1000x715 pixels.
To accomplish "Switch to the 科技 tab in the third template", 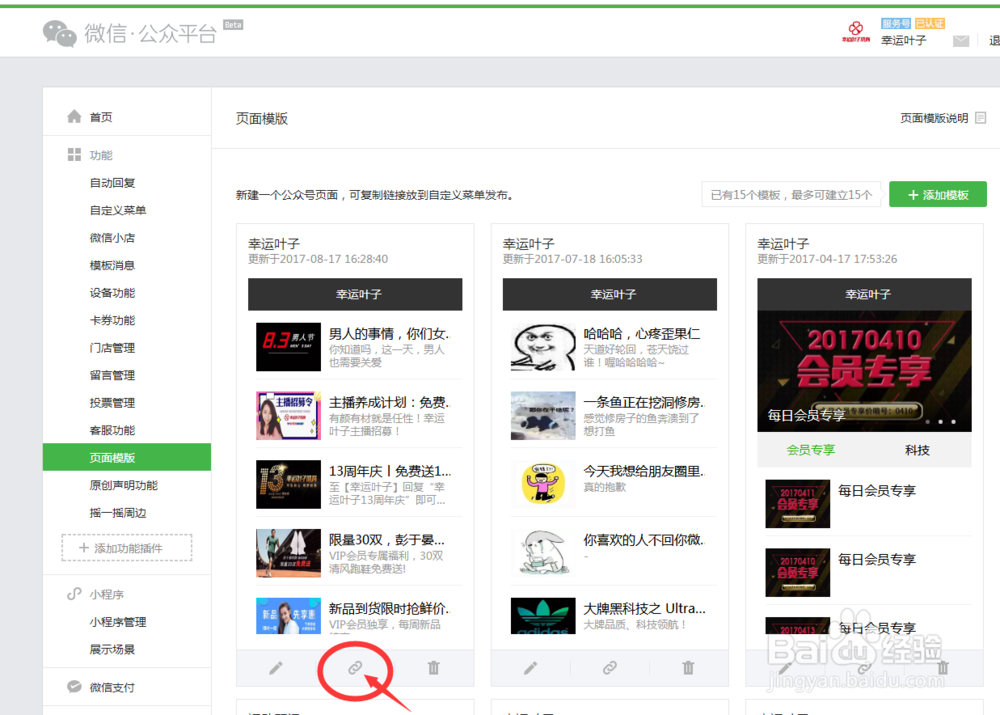I will tap(917, 450).
